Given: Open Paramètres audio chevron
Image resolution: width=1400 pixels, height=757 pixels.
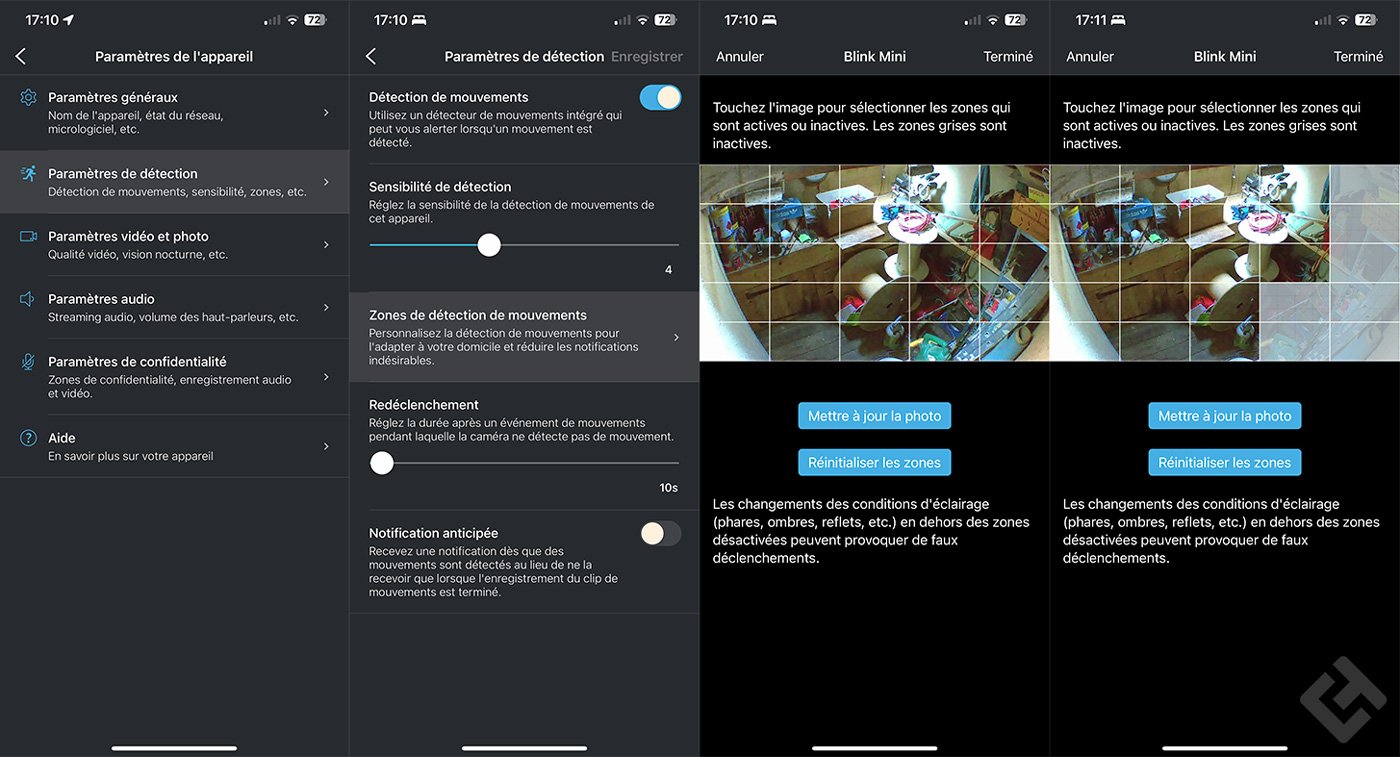Looking at the screenshot, I should (x=326, y=307).
